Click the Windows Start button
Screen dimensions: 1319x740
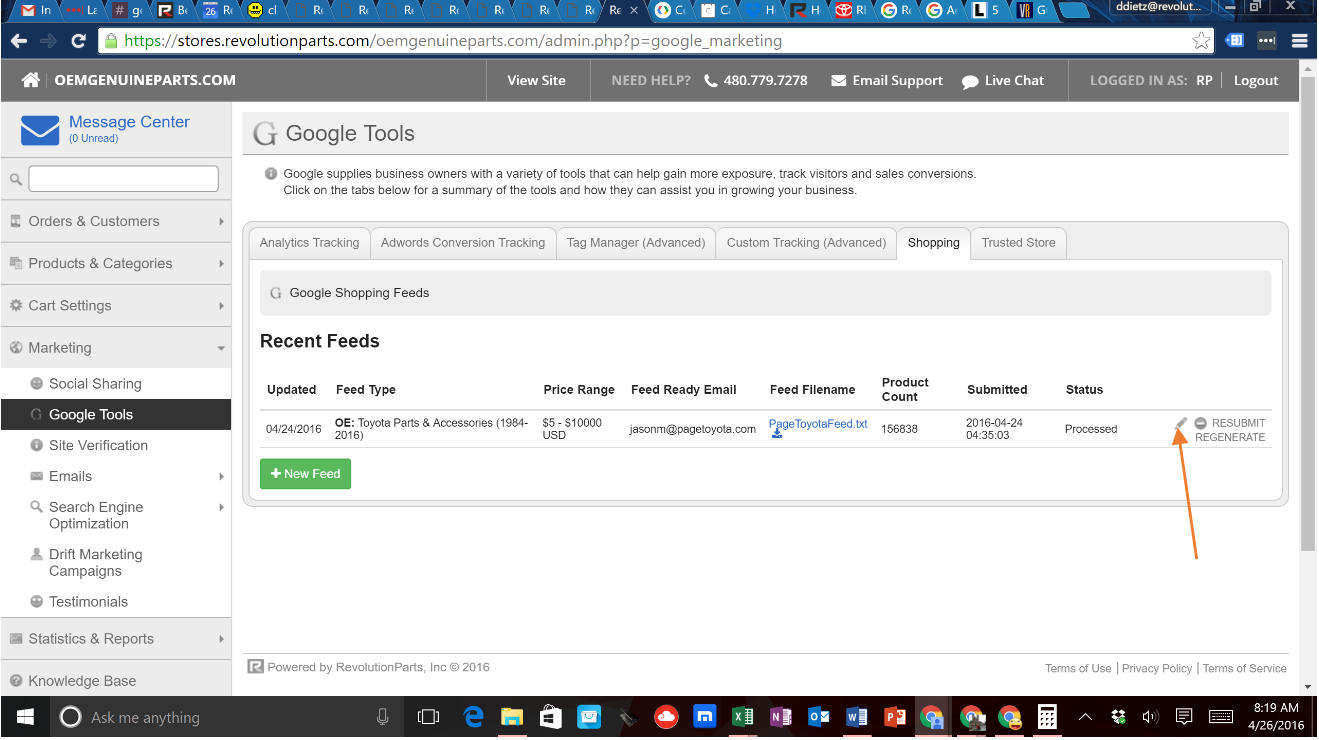pos(25,717)
